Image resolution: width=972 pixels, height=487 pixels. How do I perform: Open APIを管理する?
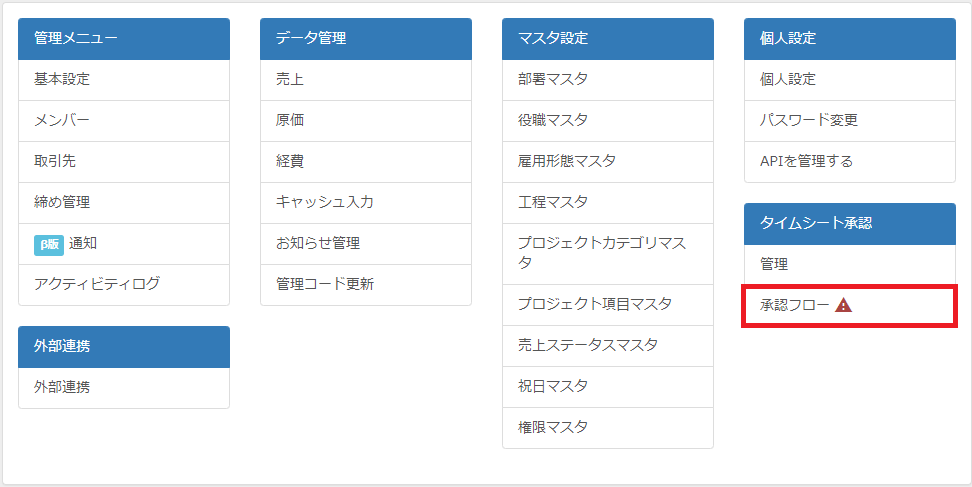point(849,161)
